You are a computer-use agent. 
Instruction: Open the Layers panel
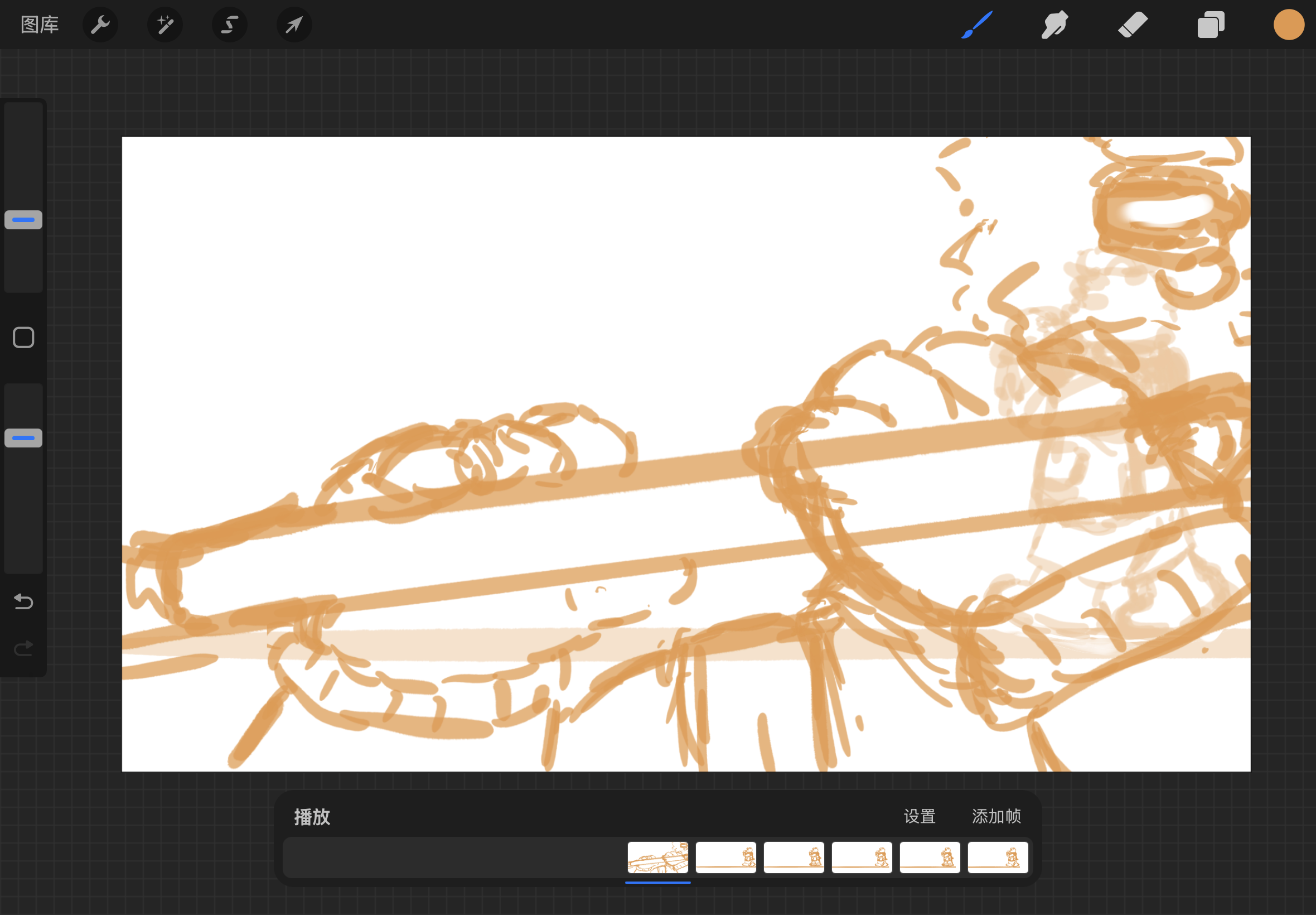[x=1211, y=25]
